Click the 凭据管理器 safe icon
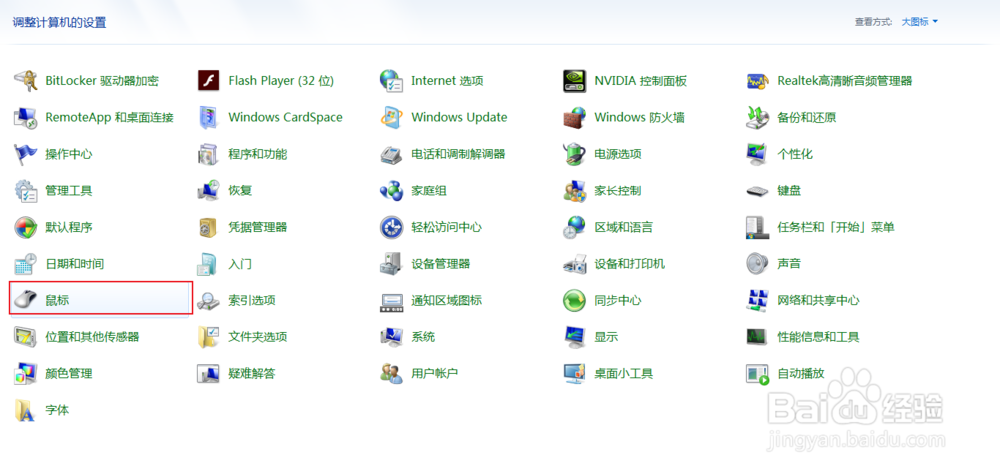The height and width of the screenshot is (474, 1000). 209,227
